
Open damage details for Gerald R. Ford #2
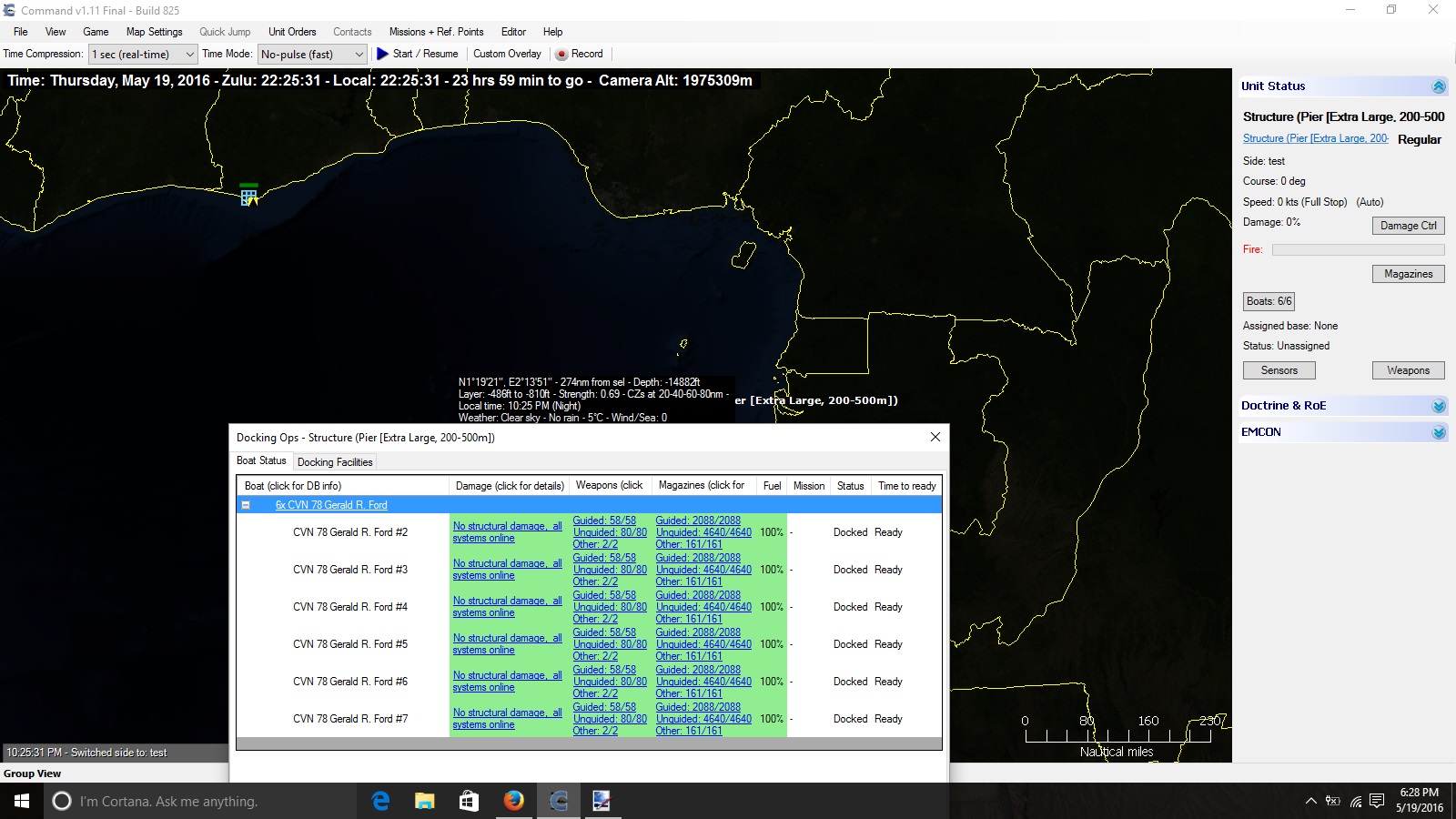click(x=507, y=532)
